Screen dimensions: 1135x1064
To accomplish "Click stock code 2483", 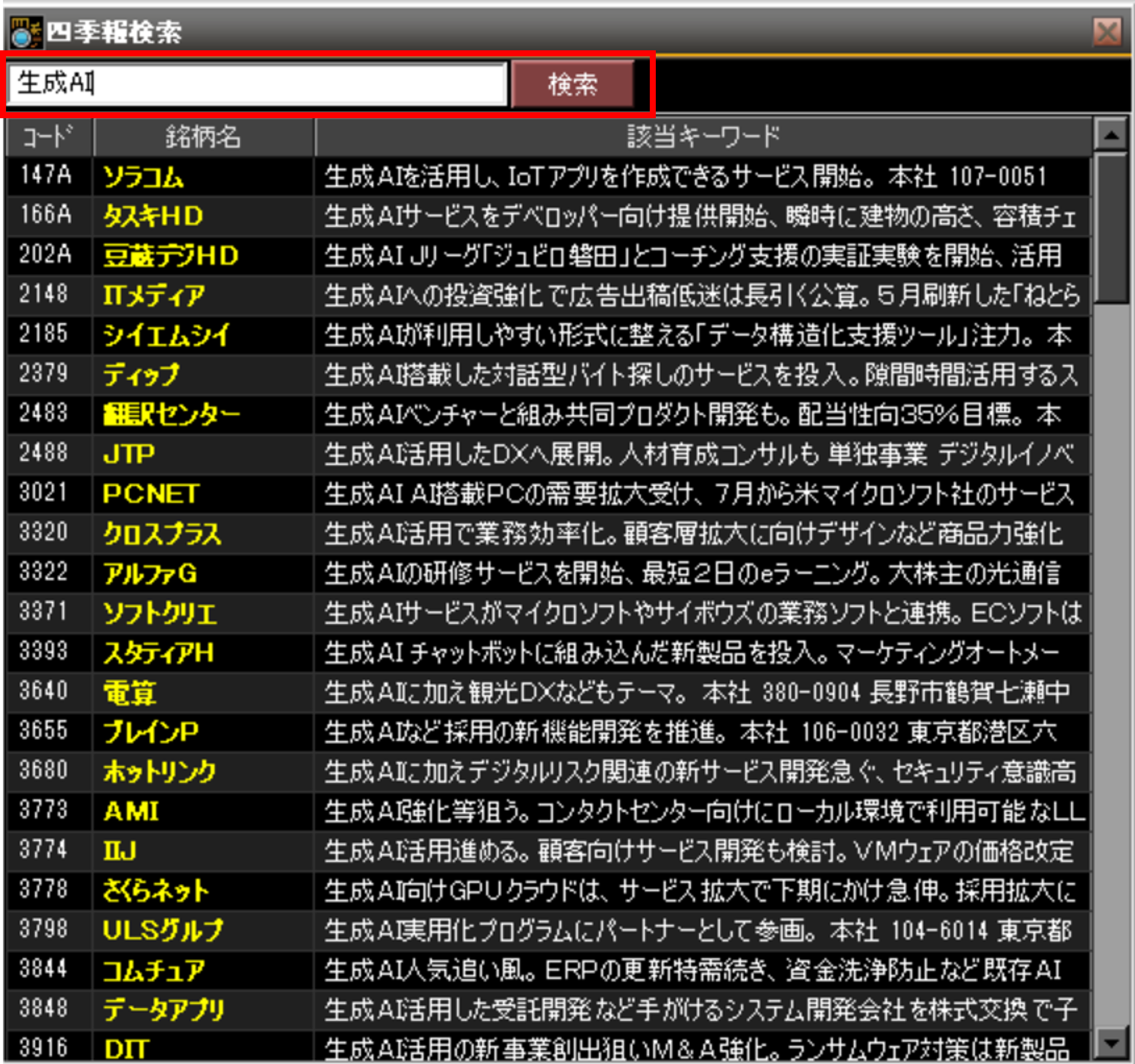I will pyautogui.click(x=43, y=414).
